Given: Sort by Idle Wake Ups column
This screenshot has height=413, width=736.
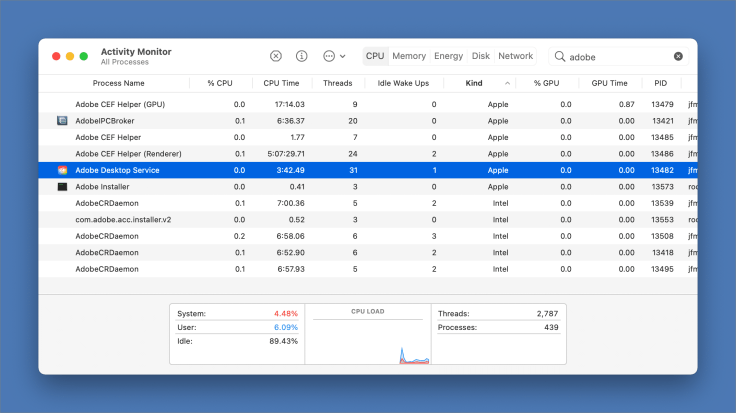Looking at the screenshot, I should click(x=403, y=83).
